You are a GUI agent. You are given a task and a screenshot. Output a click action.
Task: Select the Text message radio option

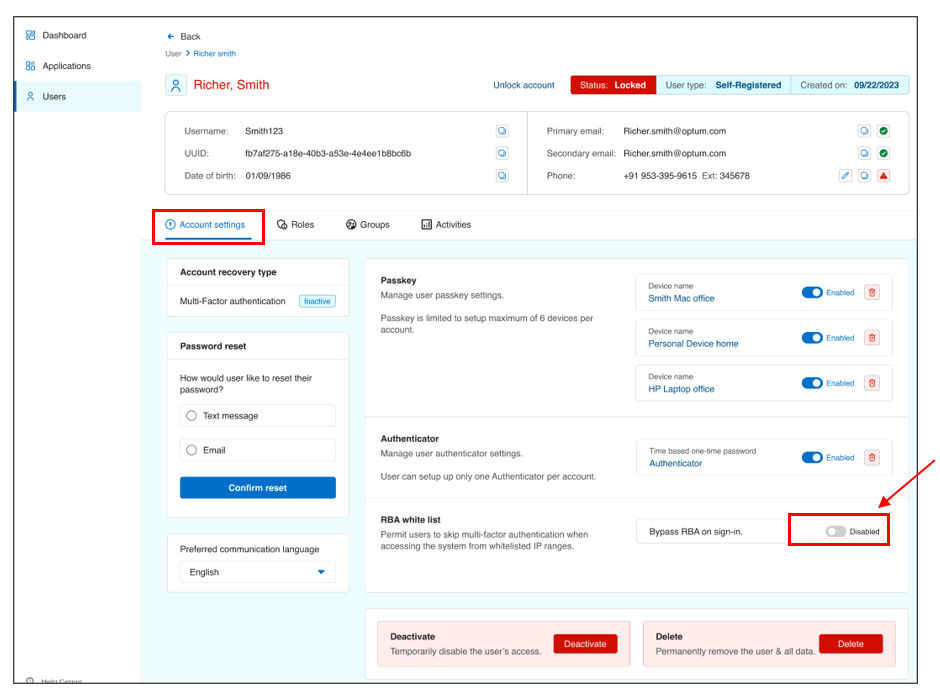click(191, 416)
